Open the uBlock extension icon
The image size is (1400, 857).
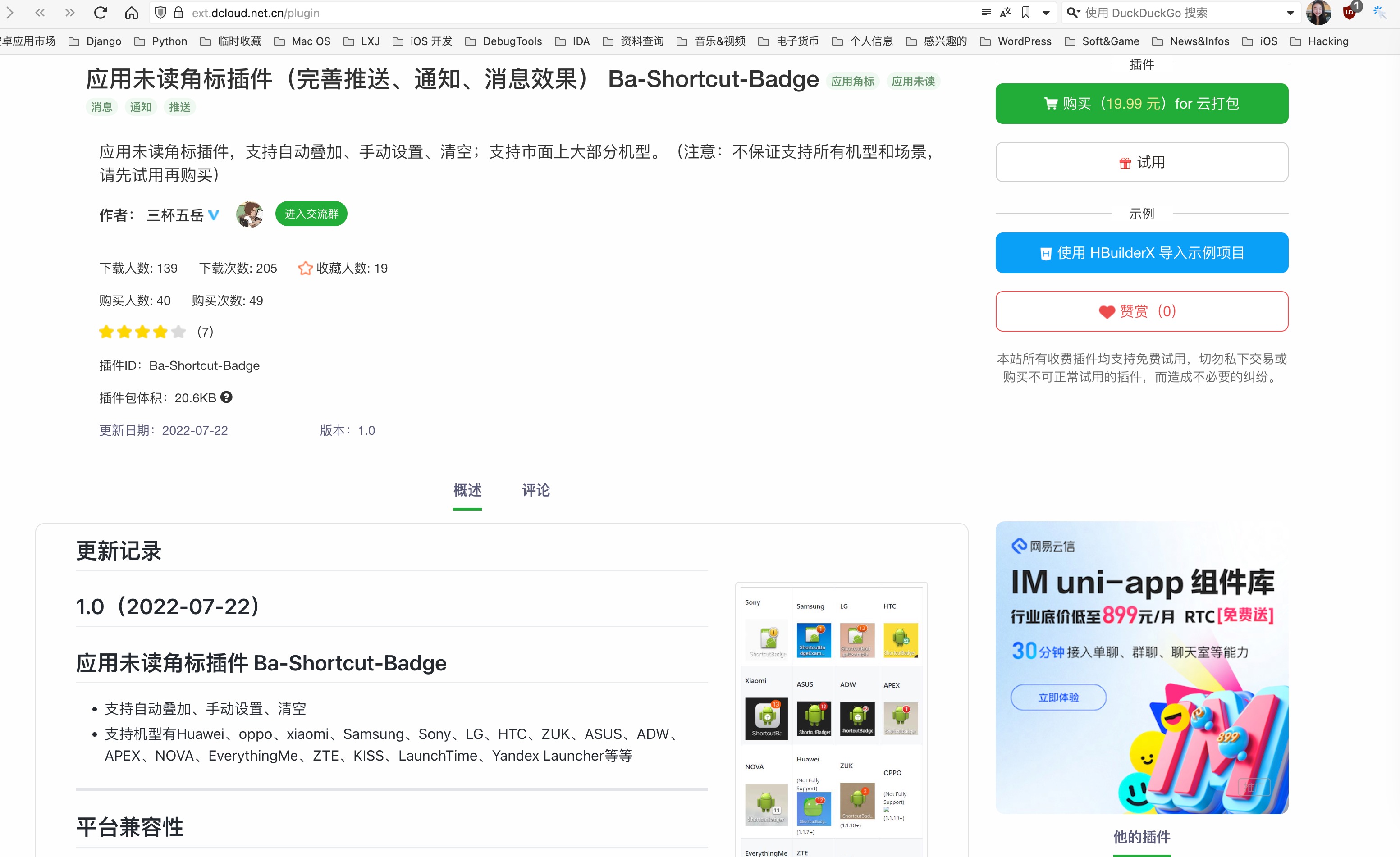pos(1350,13)
